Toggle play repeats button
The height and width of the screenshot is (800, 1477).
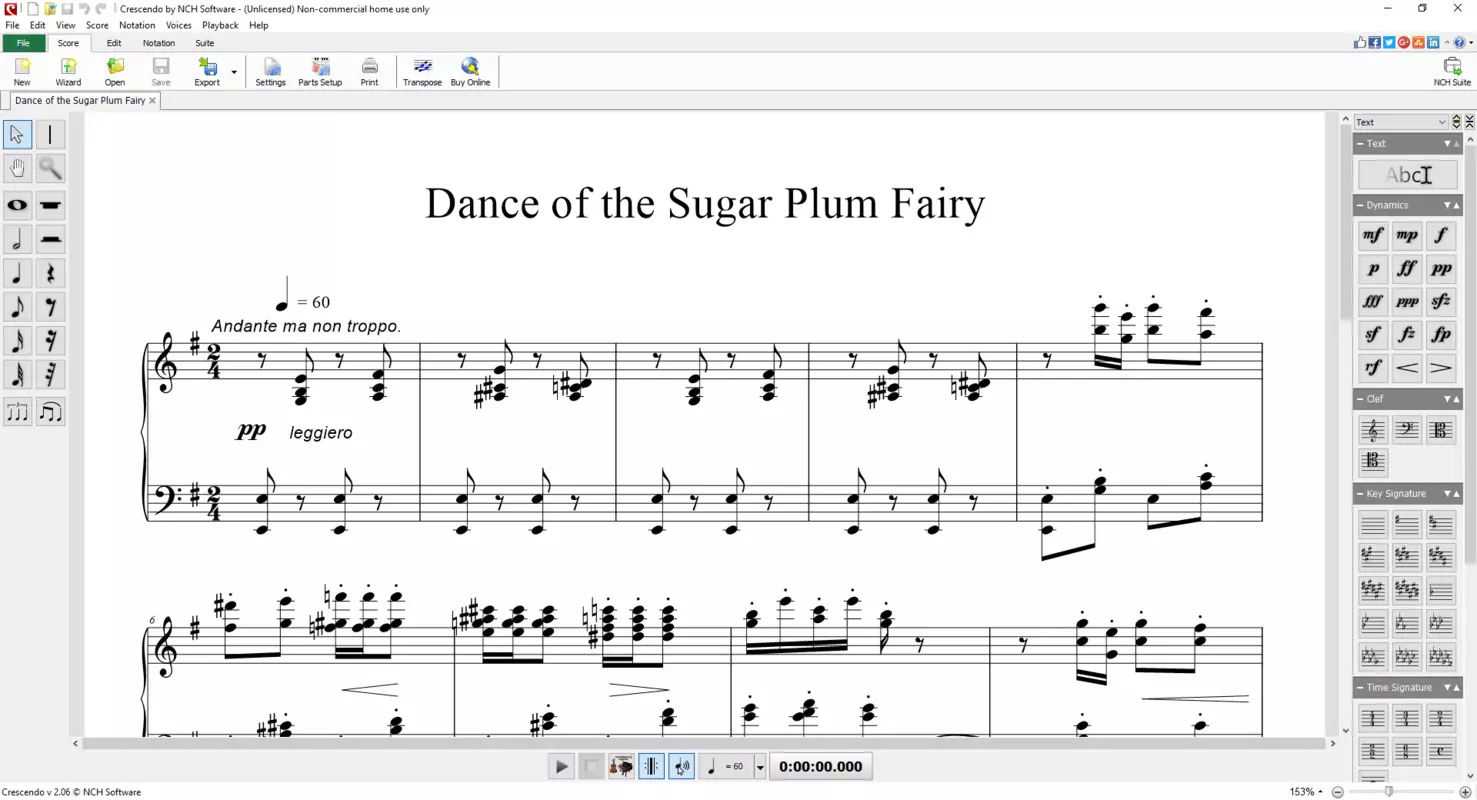click(651, 767)
